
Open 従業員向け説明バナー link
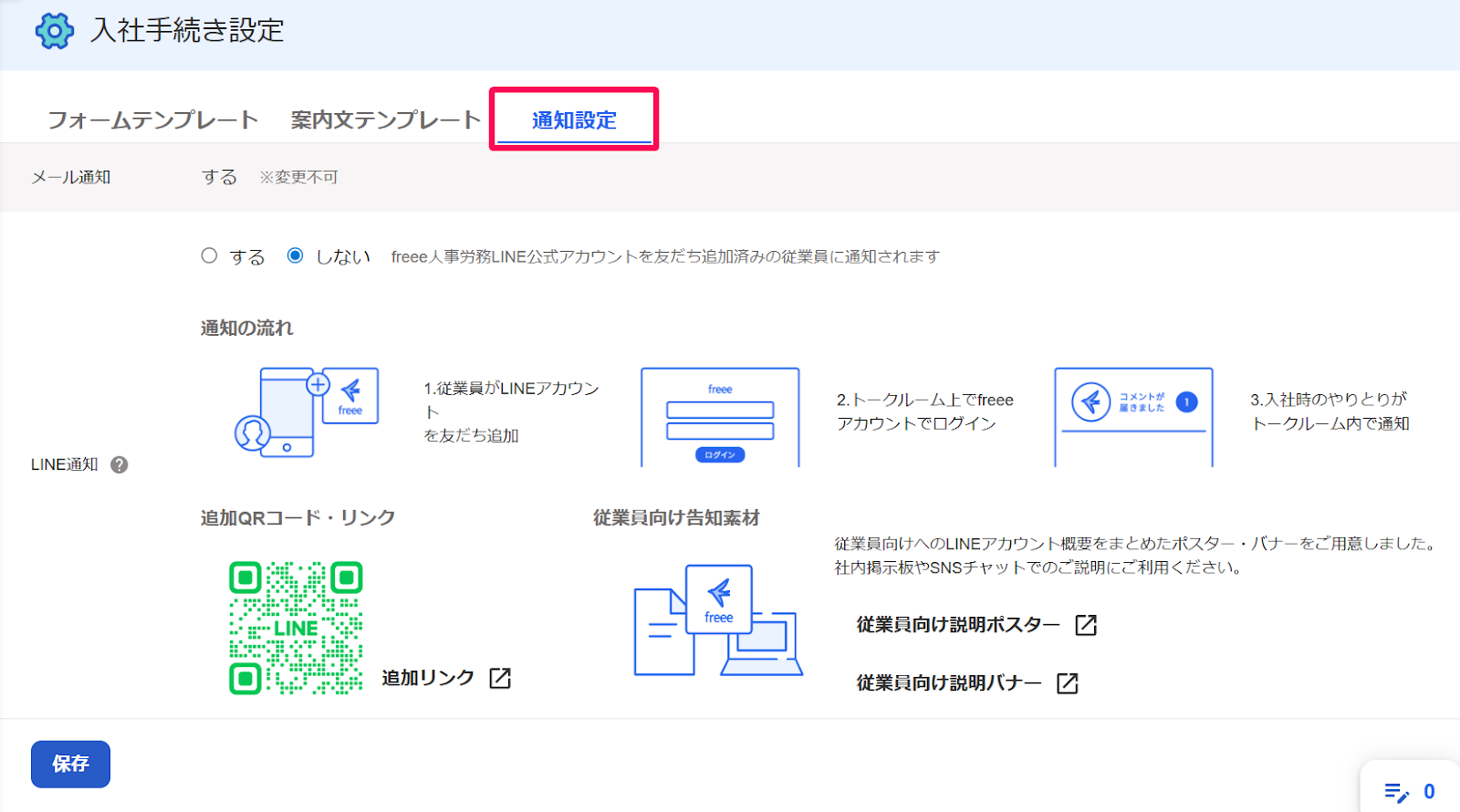click(949, 683)
